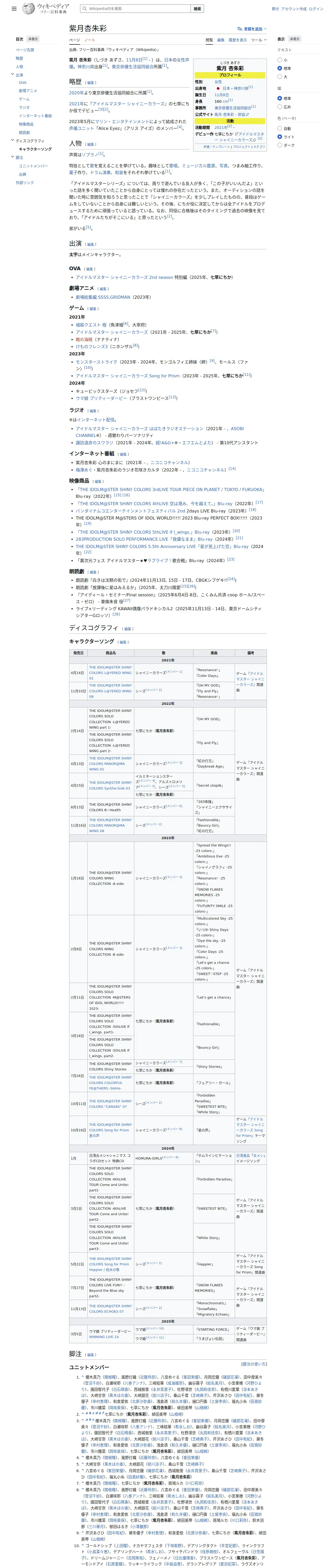
Task: Switch to ダーク color mode
Action: pyautogui.click(x=280, y=145)
